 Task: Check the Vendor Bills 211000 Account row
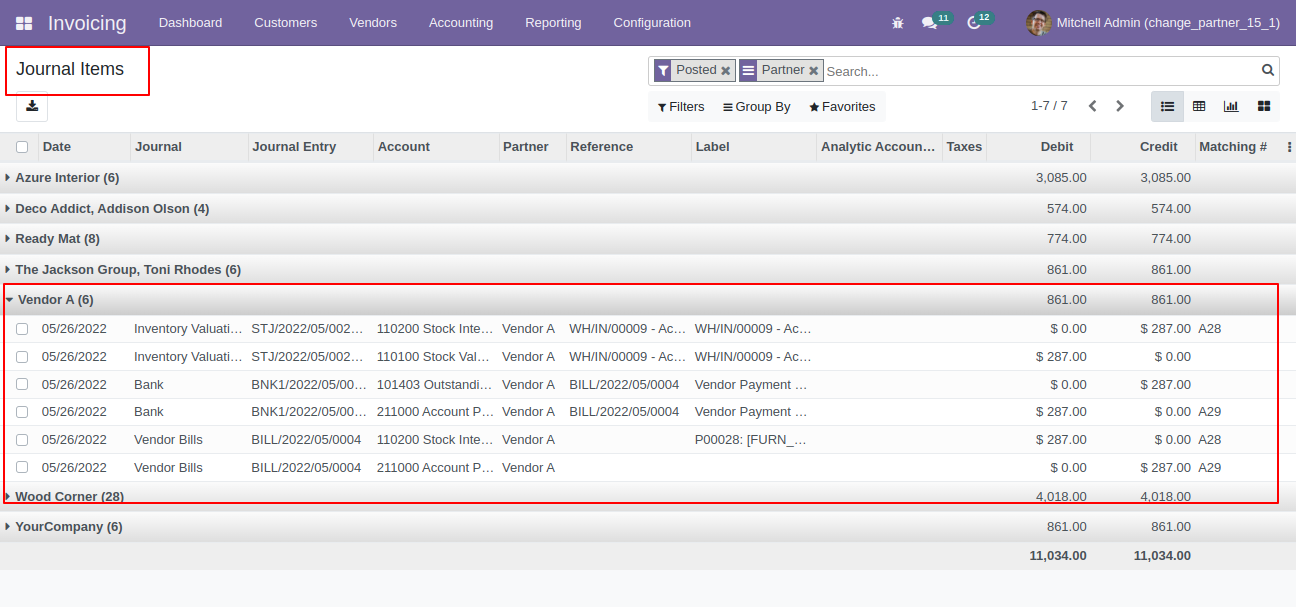(x=22, y=467)
